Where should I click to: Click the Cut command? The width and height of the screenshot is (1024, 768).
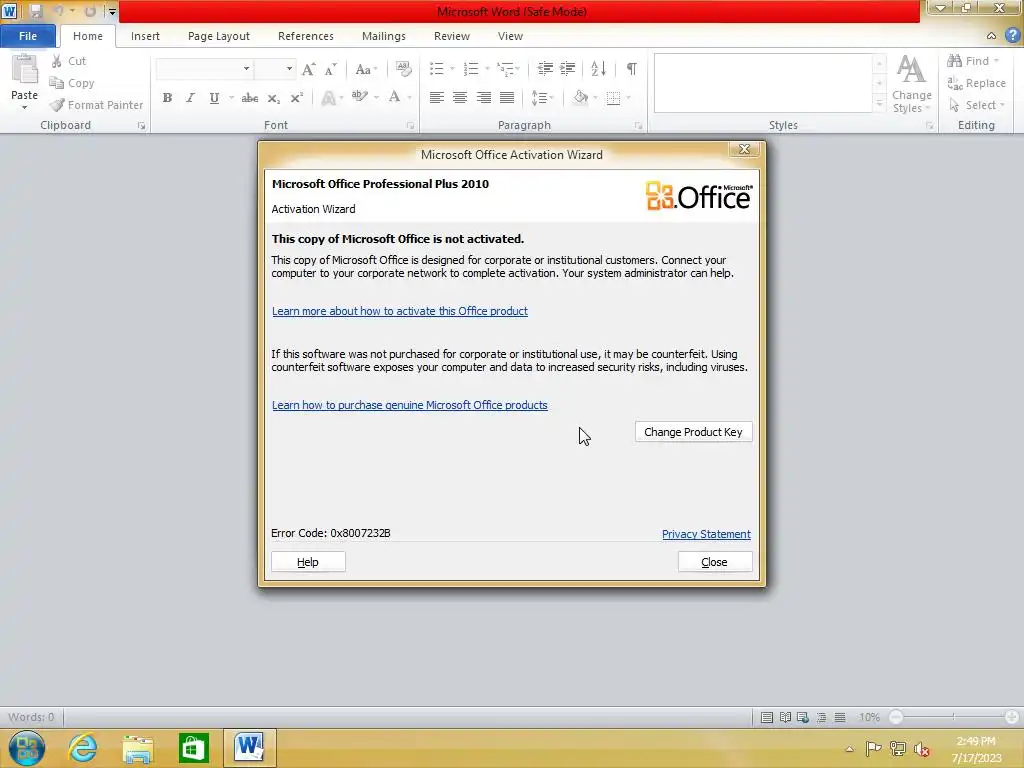click(x=69, y=61)
